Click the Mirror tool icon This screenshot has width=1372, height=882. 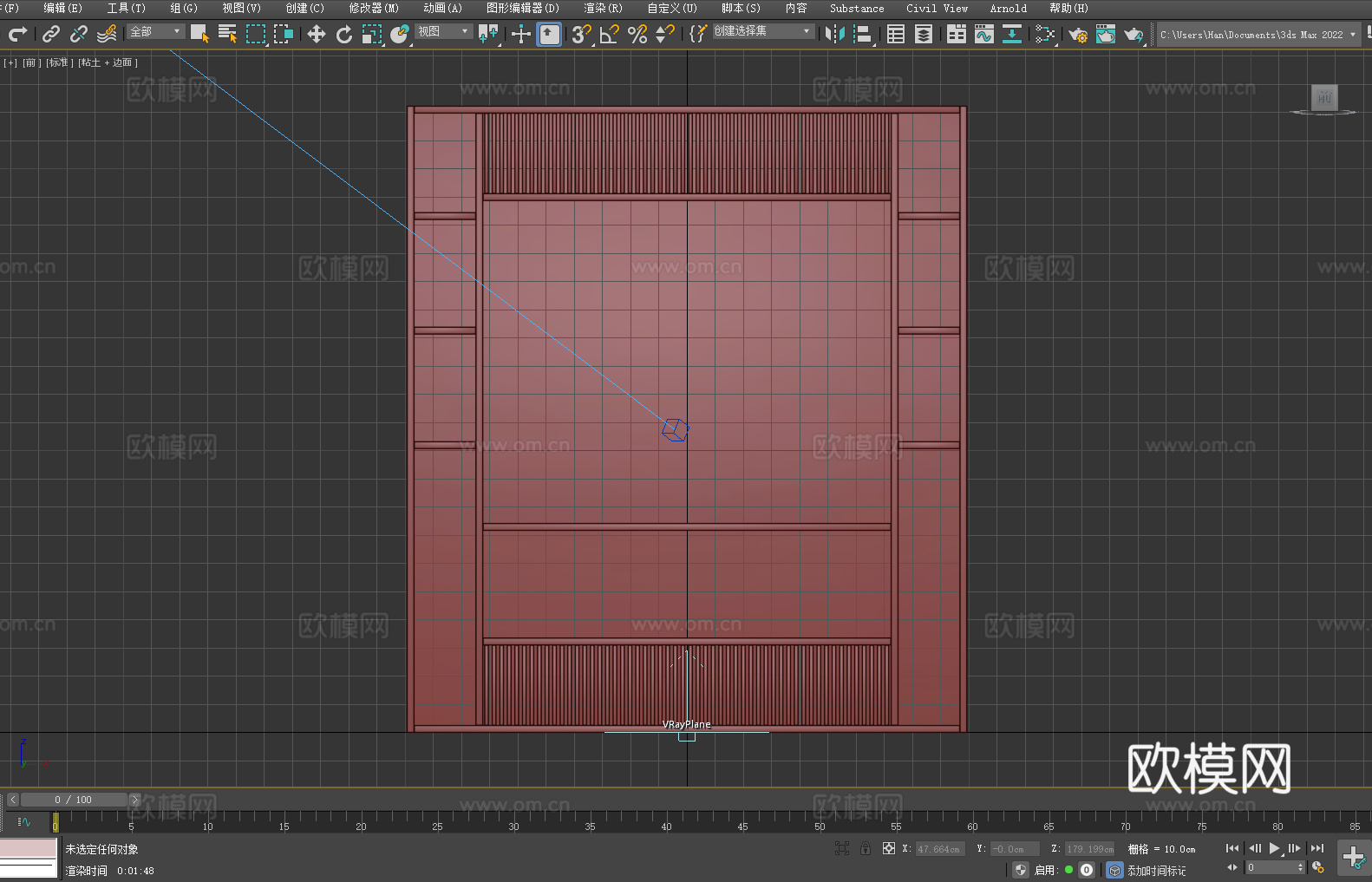pyautogui.click(x=835, y=34)
